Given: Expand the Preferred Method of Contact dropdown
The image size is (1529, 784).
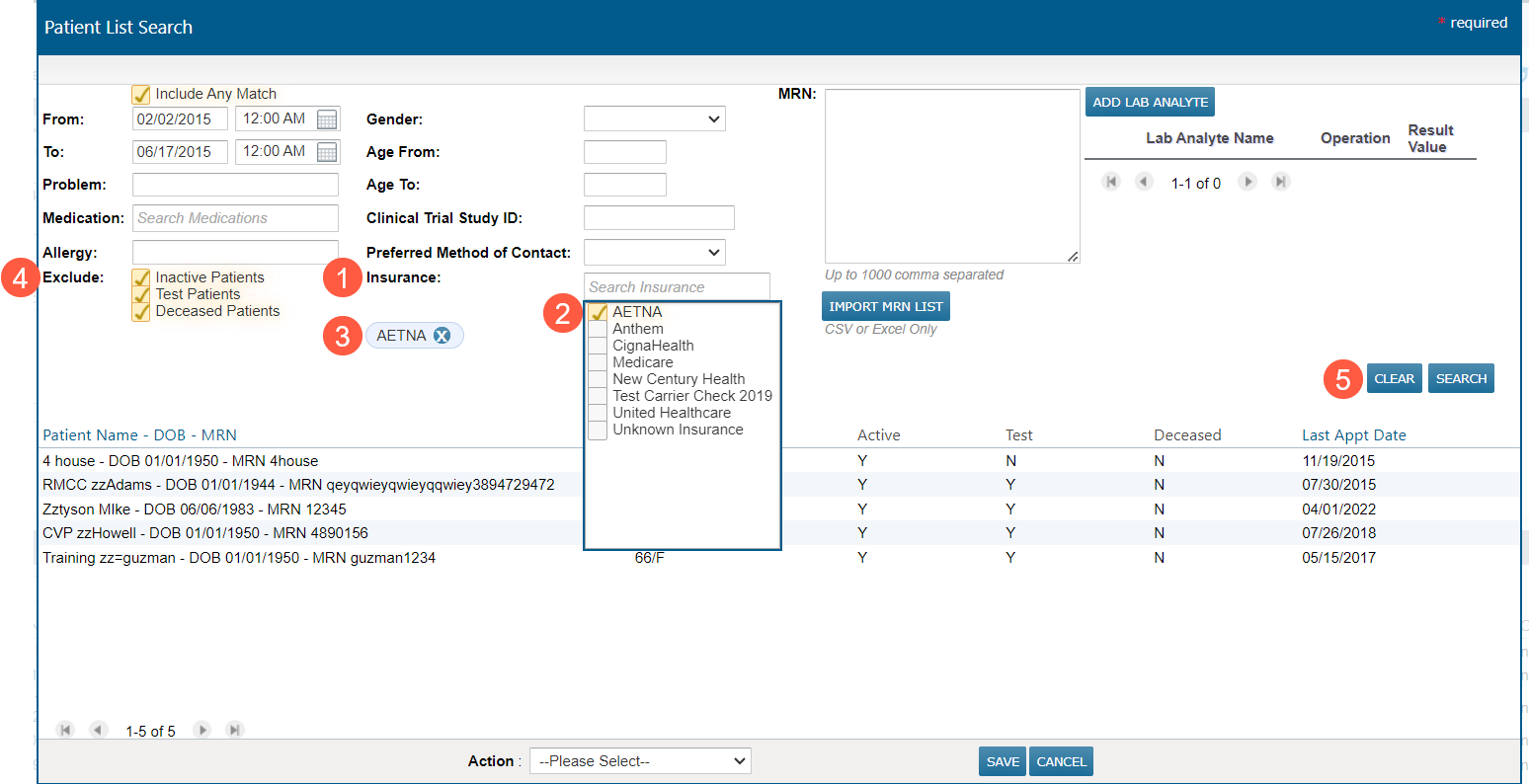Looking at the screenshot, I should click(654, 252).
